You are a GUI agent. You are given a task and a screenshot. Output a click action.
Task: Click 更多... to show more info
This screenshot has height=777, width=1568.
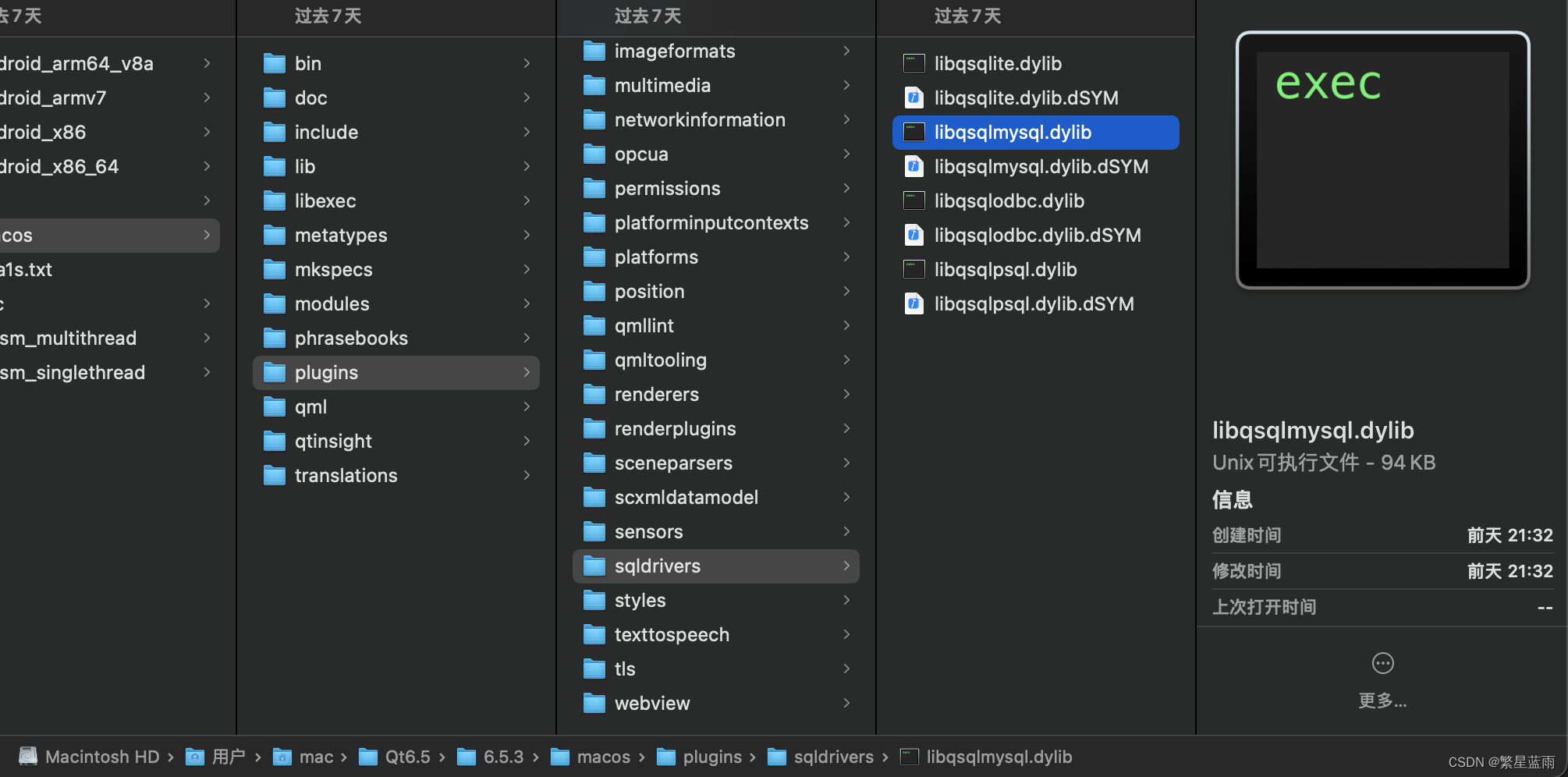pyautogui.click(x=1382, y=701)
